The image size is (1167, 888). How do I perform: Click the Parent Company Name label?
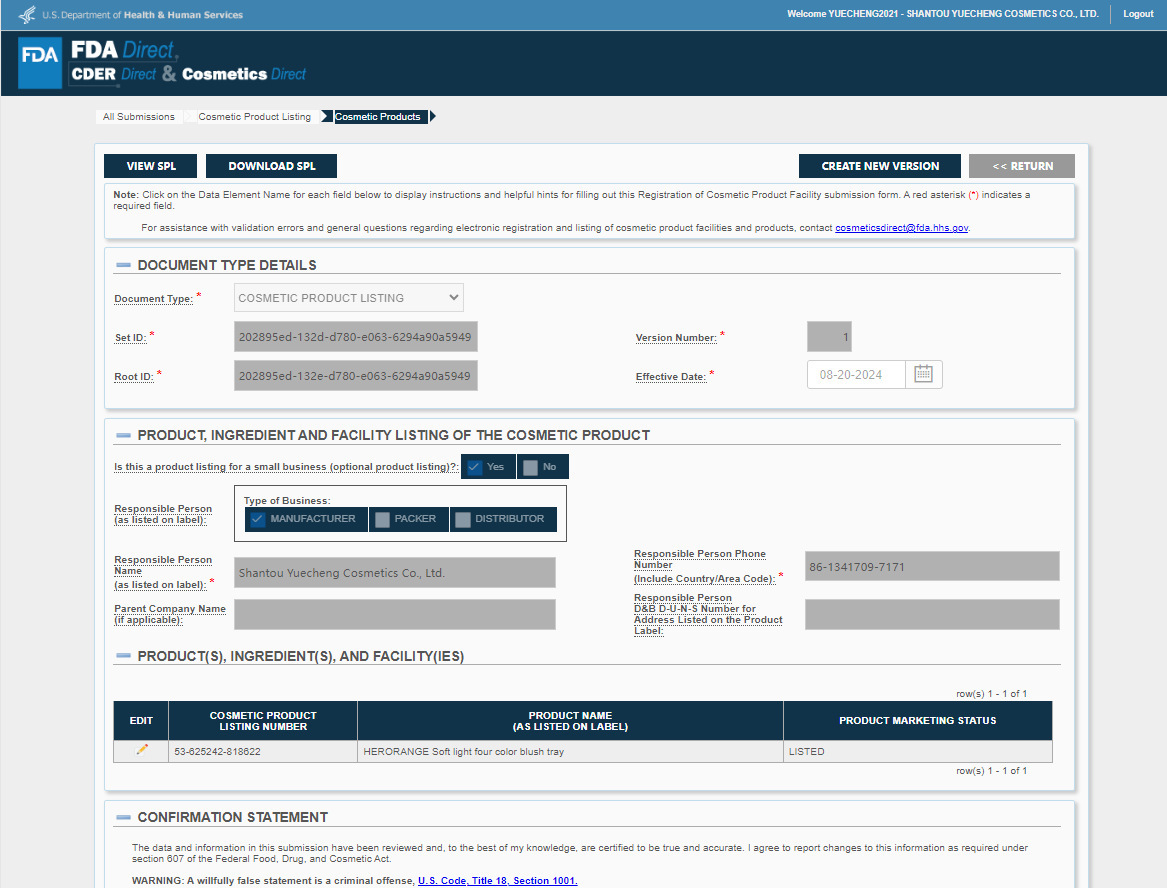pyautogui.click(x=170, y=614)
